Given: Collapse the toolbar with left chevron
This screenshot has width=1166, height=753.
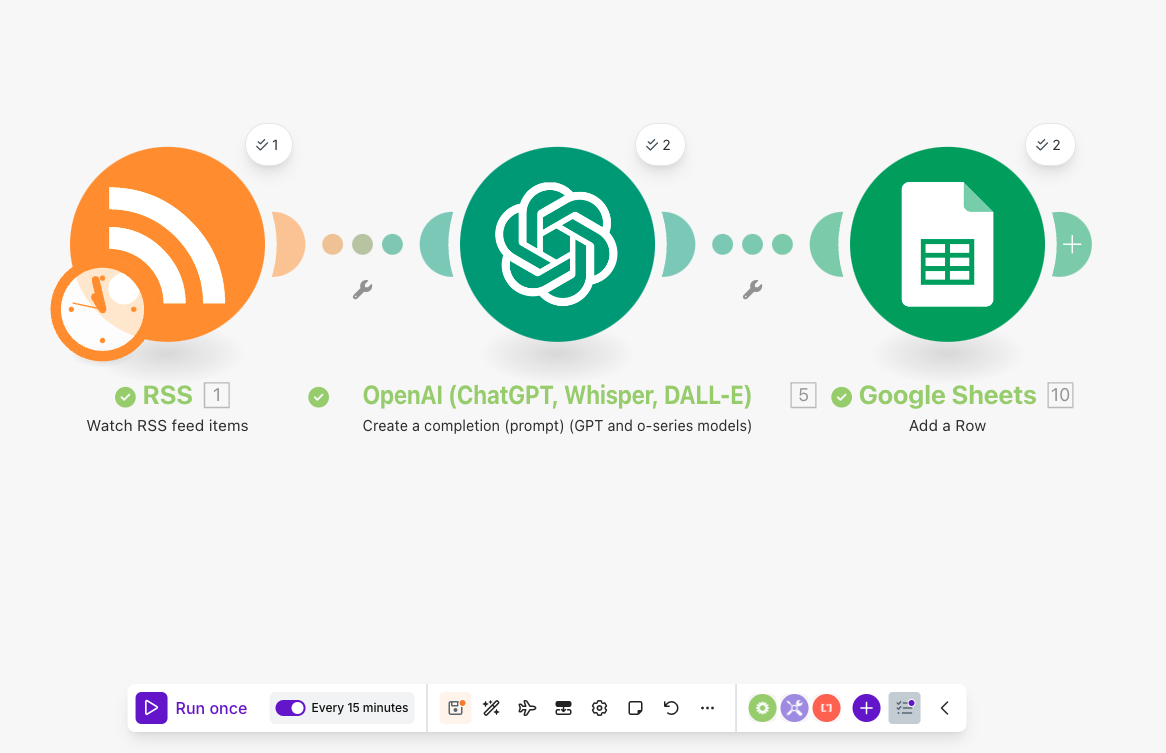Looking at the screenshot, I should pos(944,708).
